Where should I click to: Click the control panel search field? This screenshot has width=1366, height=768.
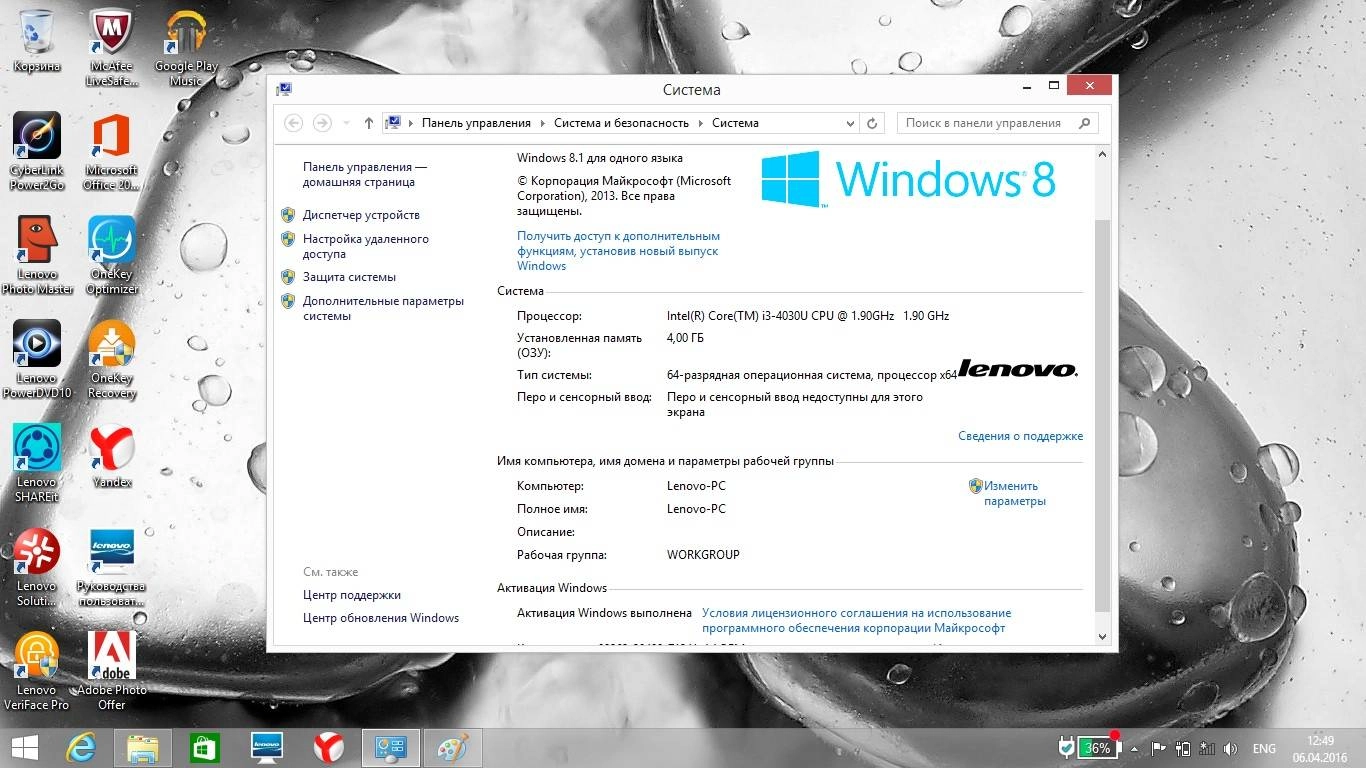(997, 123)
